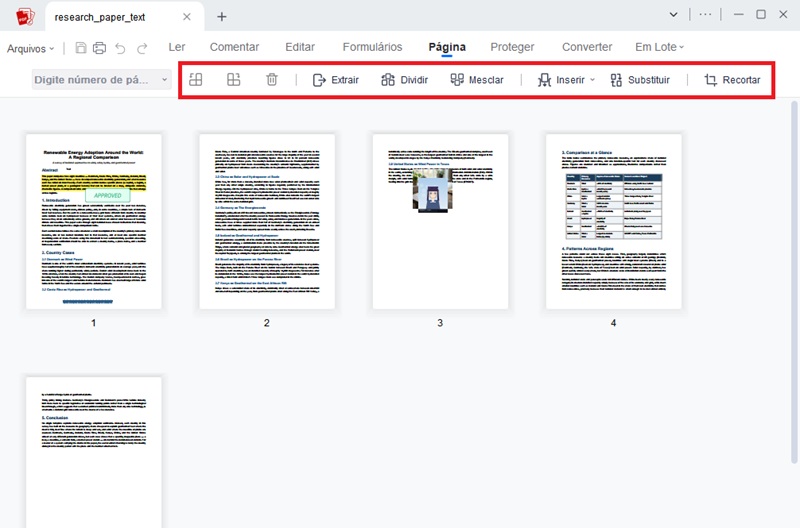Switch to the Formulários tab
Screen dimensions: 800x528
(372, 47)
